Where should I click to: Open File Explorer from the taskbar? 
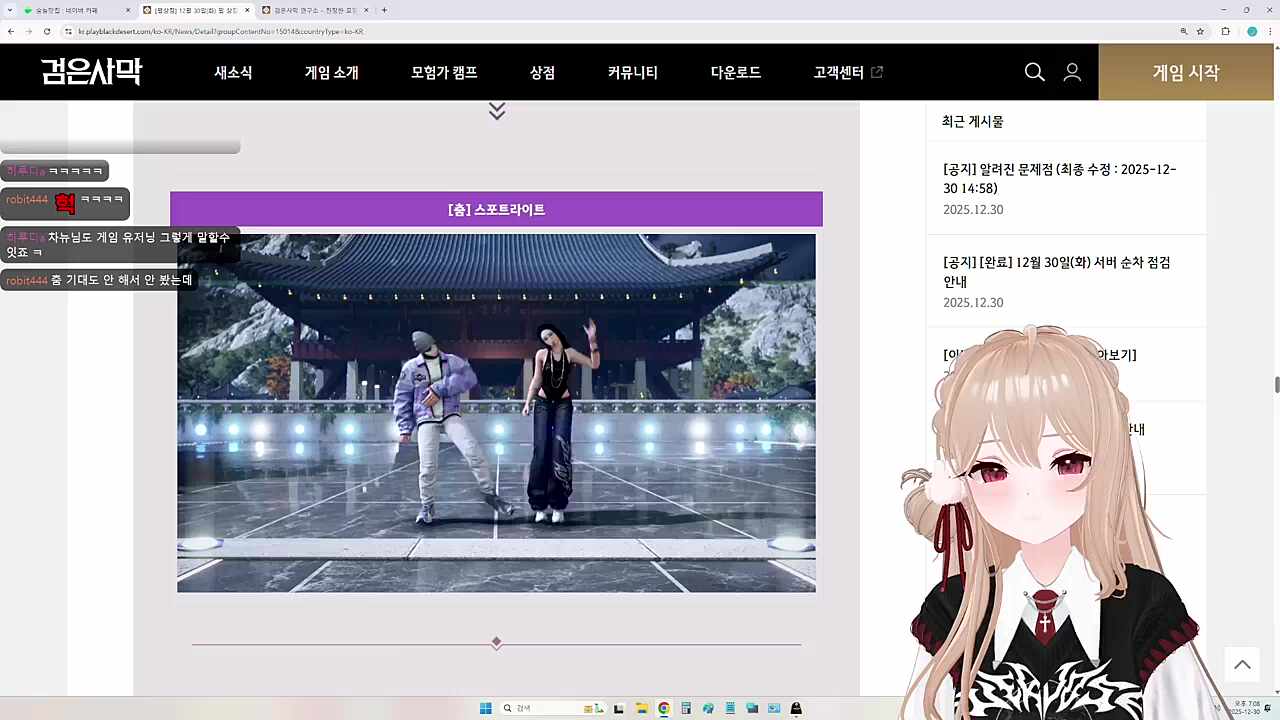tap(641, 708)
